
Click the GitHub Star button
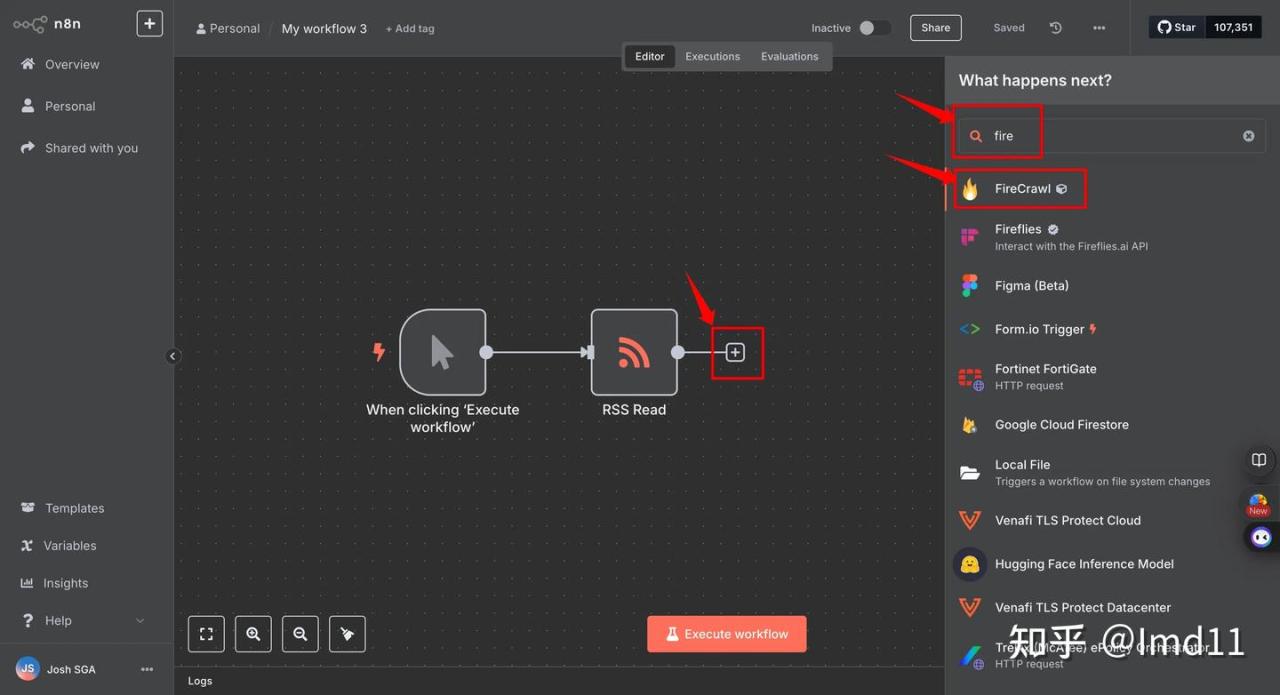point(1177,28)
